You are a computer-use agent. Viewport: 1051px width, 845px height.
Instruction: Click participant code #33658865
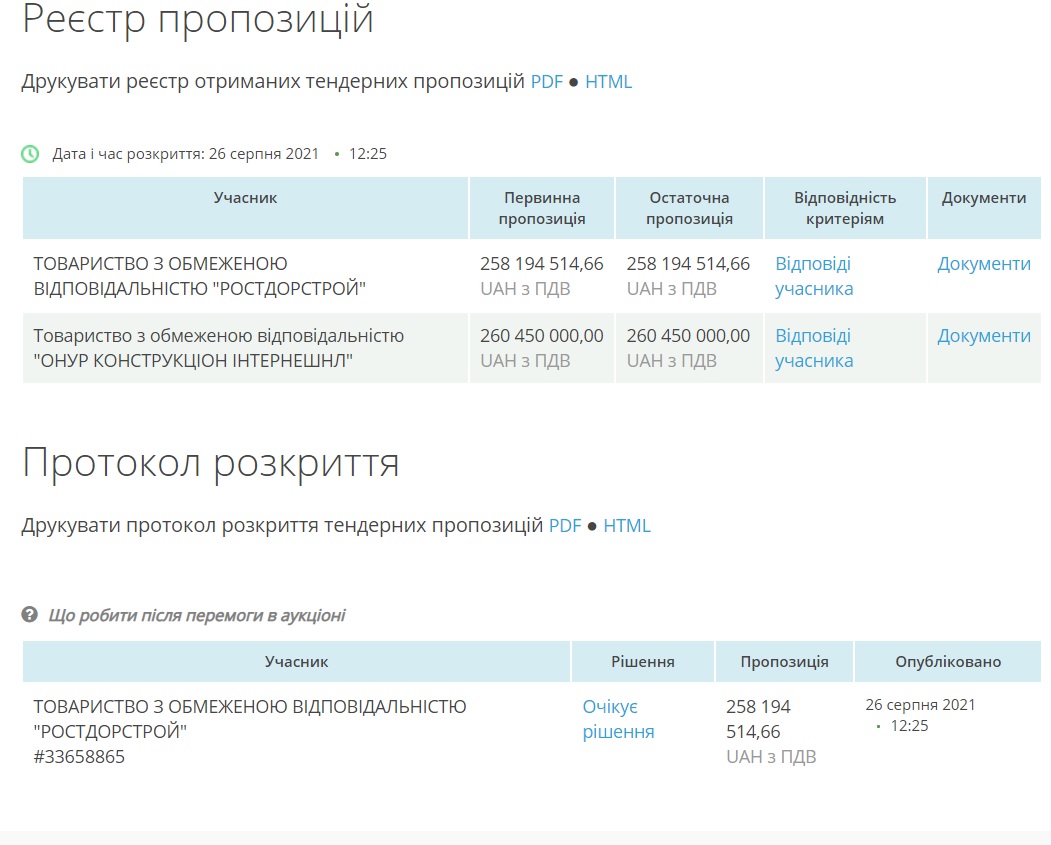tap(79, 757)
